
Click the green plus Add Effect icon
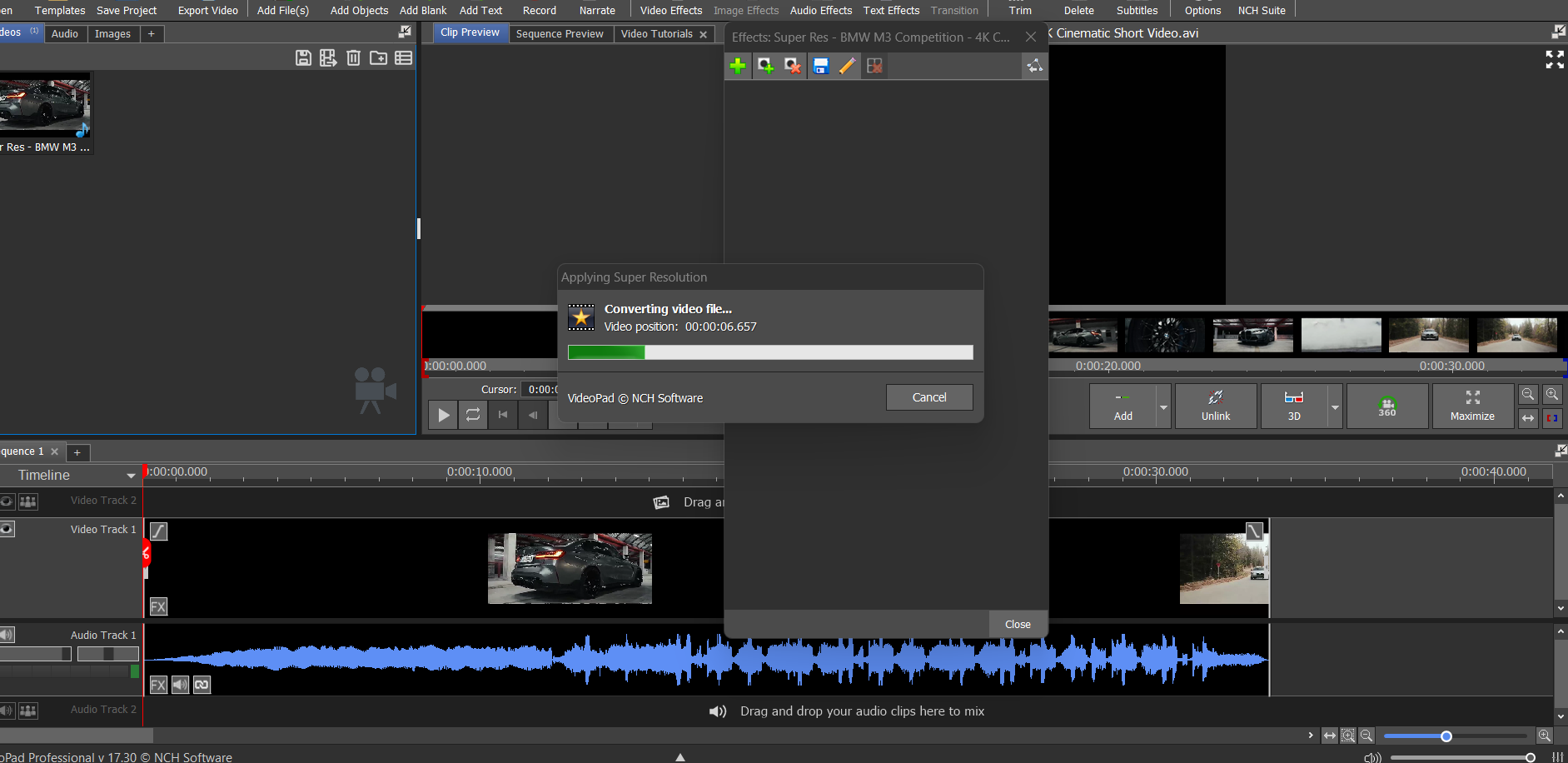click(738, 66)
